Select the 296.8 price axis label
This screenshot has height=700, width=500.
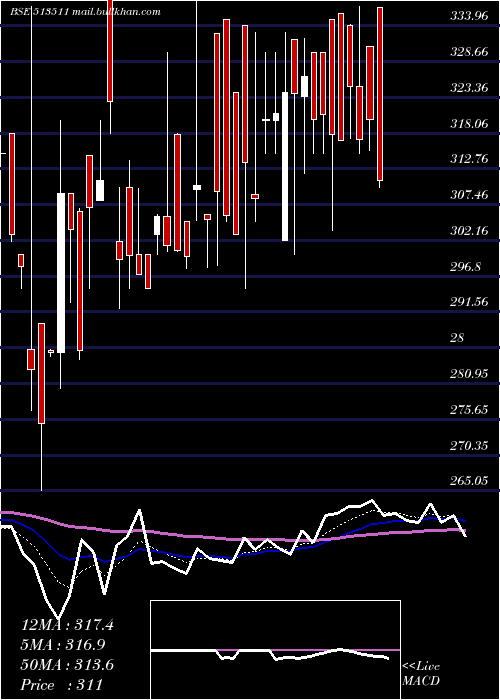[466, 267]
